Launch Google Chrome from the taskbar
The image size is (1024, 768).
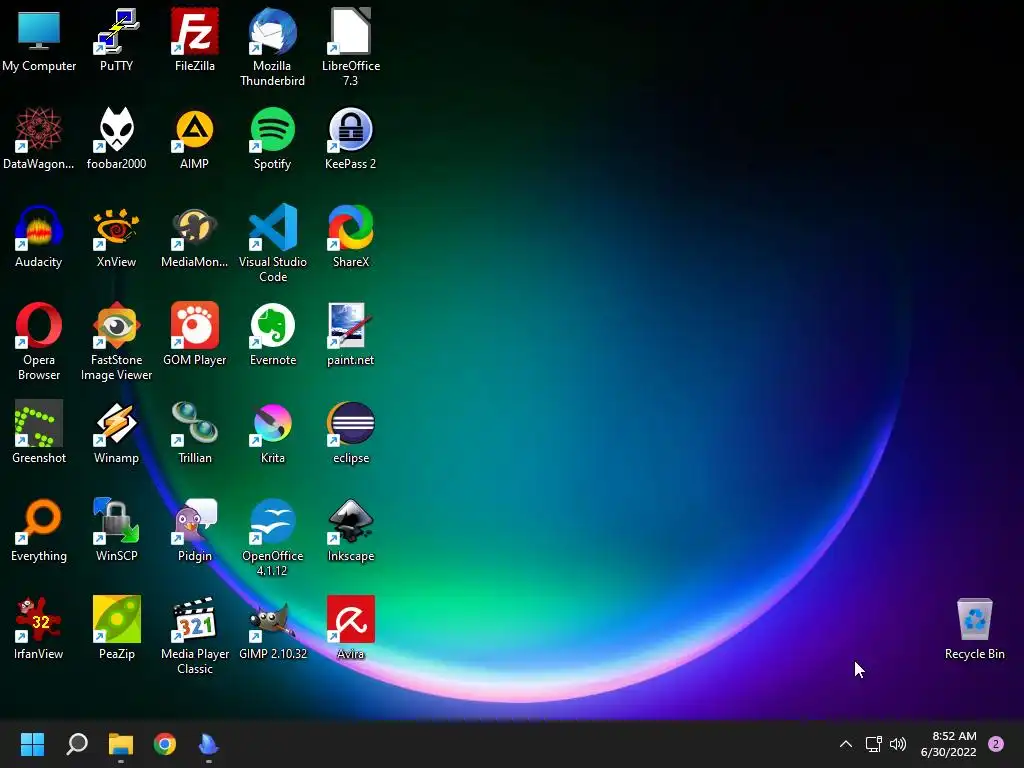(x=165, y=744)
